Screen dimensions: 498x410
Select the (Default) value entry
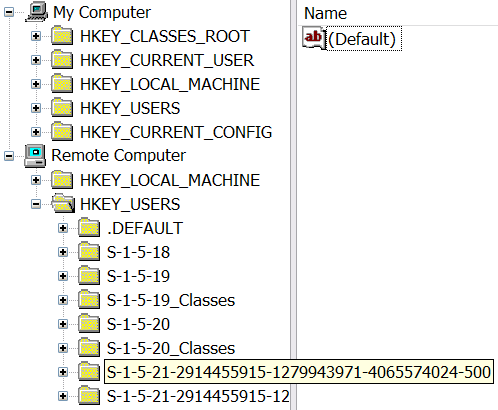tap(364, 39)
